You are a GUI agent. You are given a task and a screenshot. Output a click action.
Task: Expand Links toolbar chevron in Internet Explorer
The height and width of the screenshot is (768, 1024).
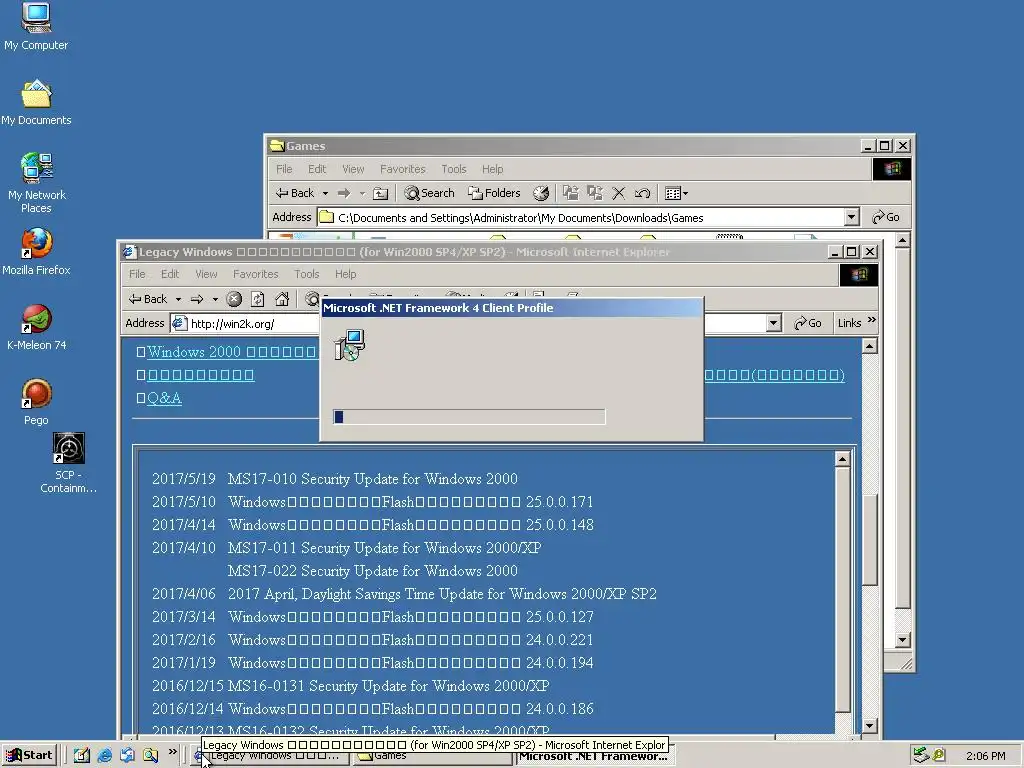(871, 320)
